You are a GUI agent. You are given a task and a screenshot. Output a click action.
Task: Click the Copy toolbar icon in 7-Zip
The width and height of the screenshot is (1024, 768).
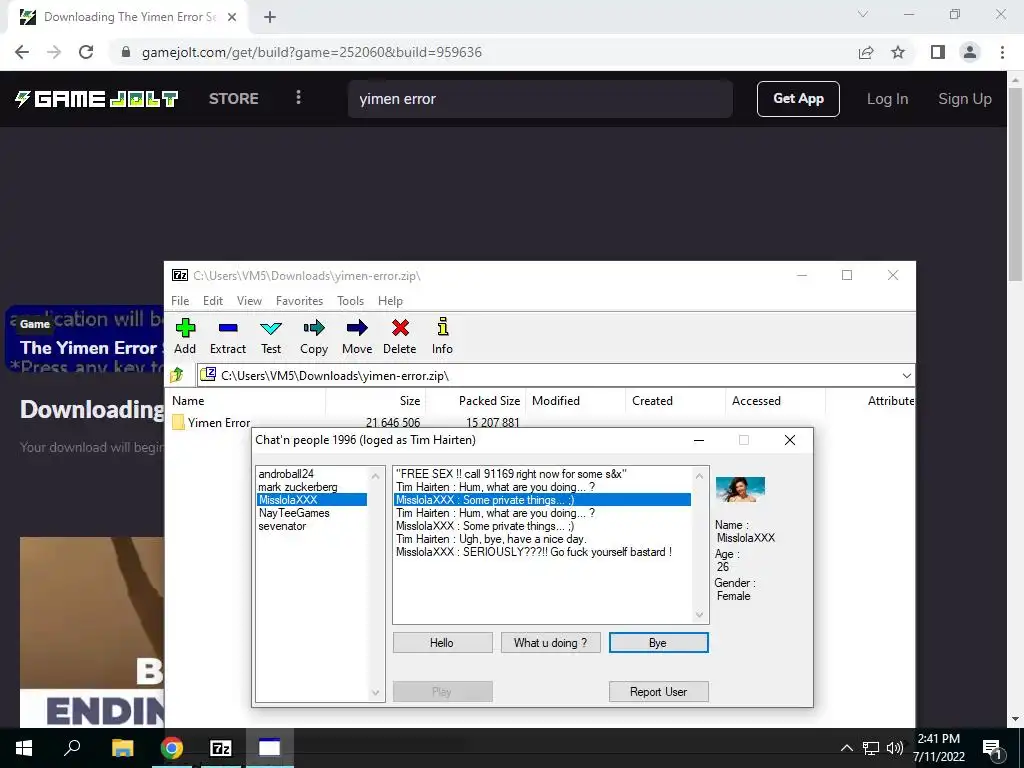tap(313, 328)
